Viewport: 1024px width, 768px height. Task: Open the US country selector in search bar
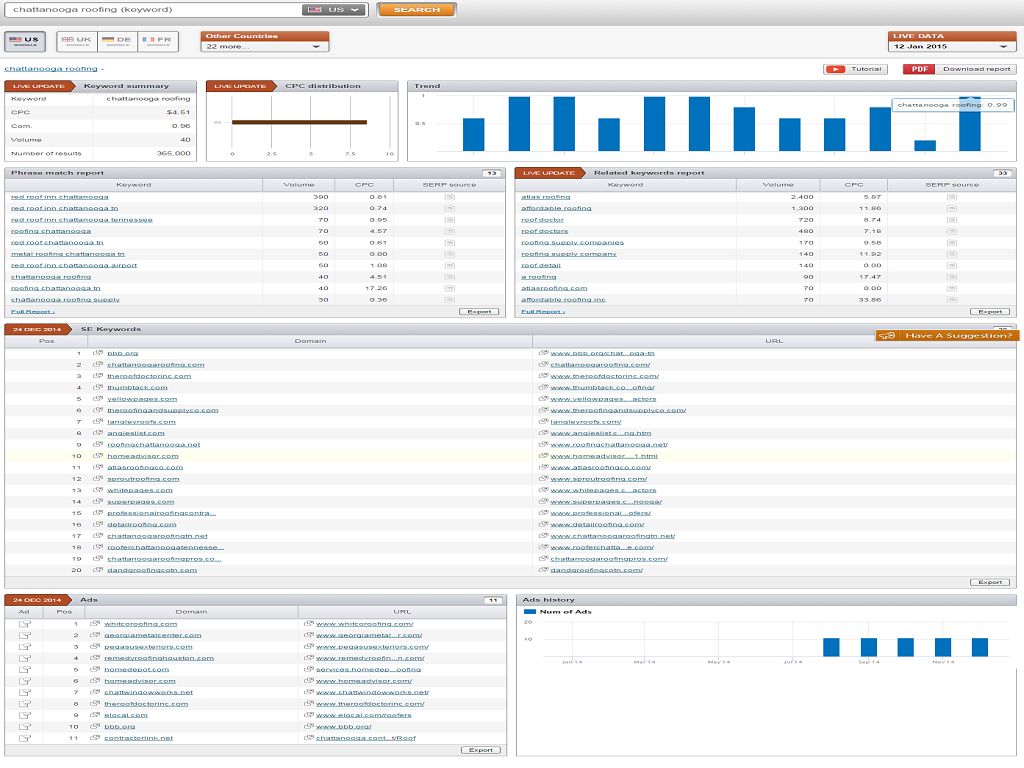pyautogui.click(x=335, y=10)
